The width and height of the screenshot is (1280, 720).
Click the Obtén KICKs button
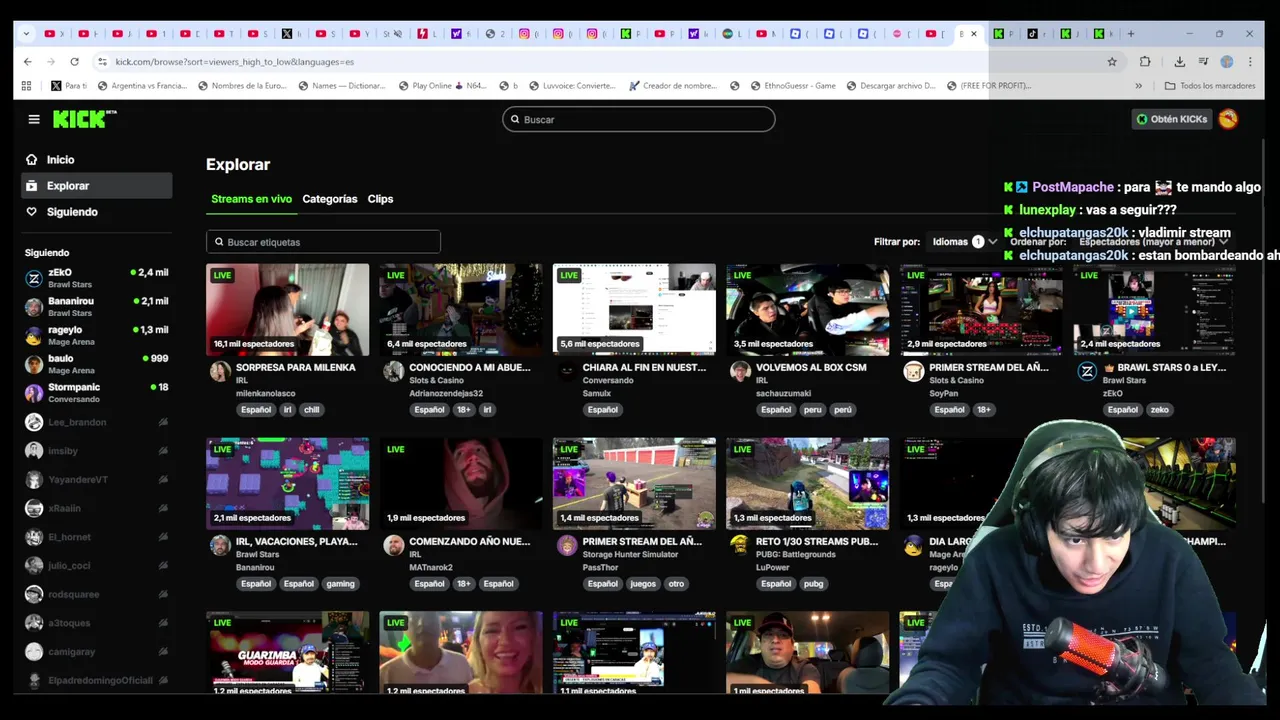click(x=1172, y=119)
